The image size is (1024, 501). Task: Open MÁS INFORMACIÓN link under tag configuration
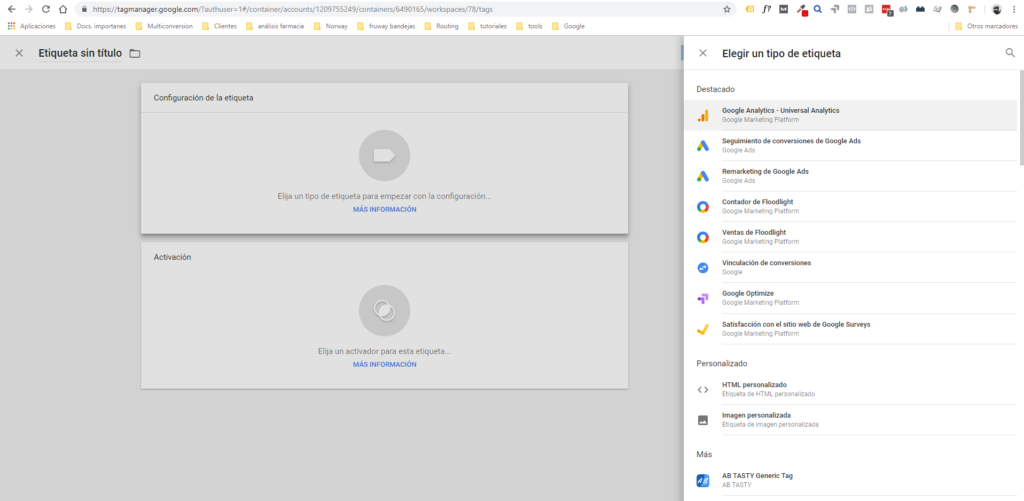385,210
